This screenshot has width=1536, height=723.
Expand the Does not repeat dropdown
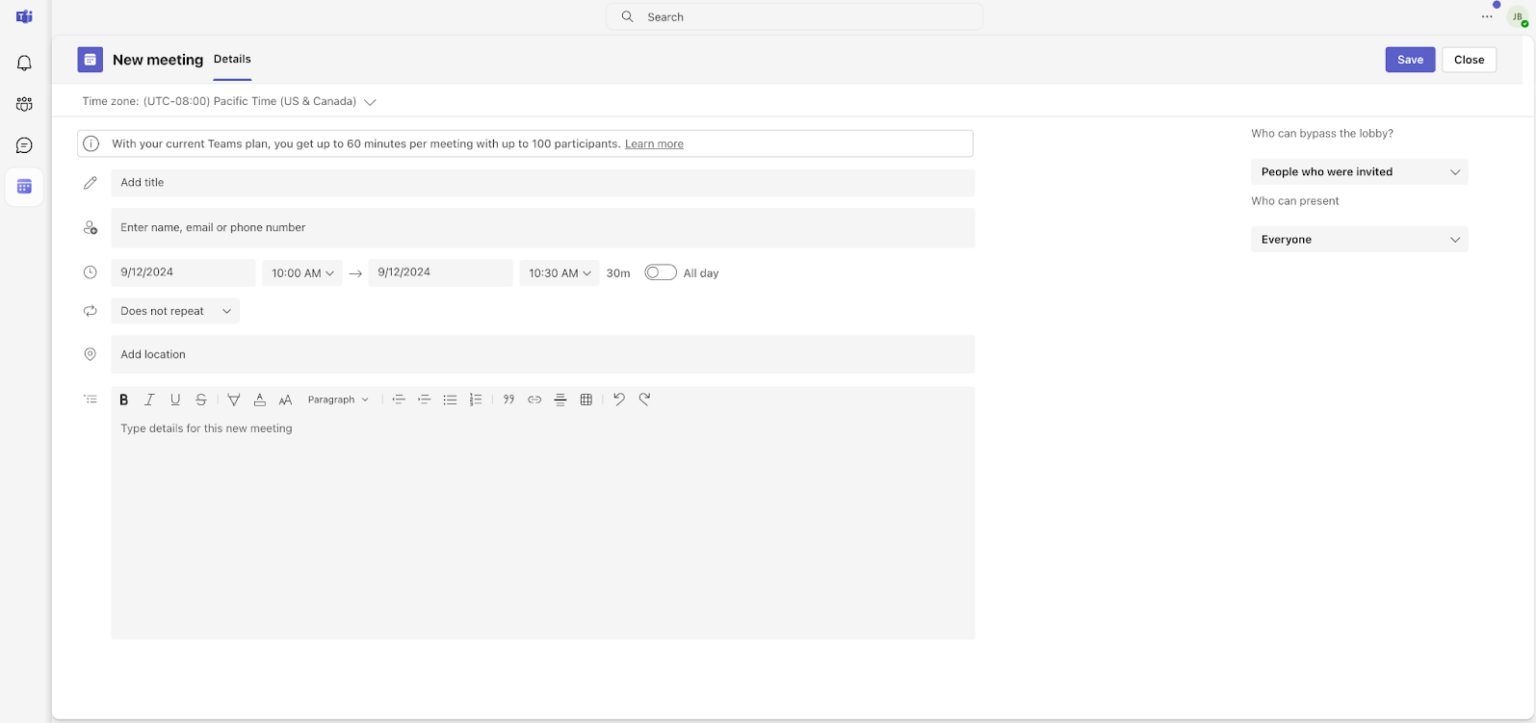tap(175, 311)
